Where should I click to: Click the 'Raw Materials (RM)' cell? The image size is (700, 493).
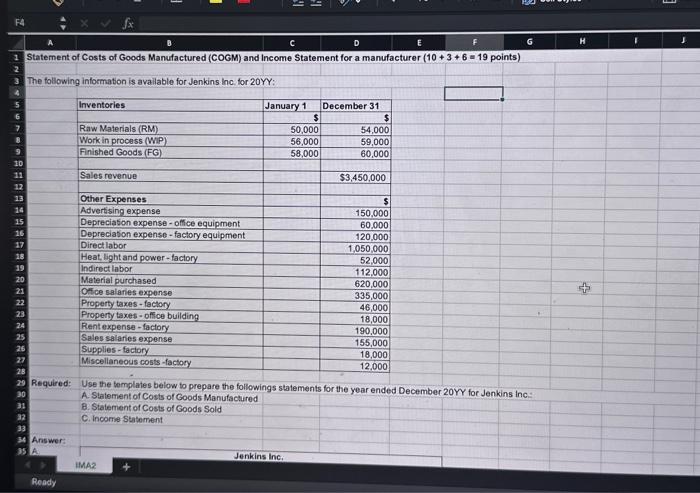click(x=171, y=129)
